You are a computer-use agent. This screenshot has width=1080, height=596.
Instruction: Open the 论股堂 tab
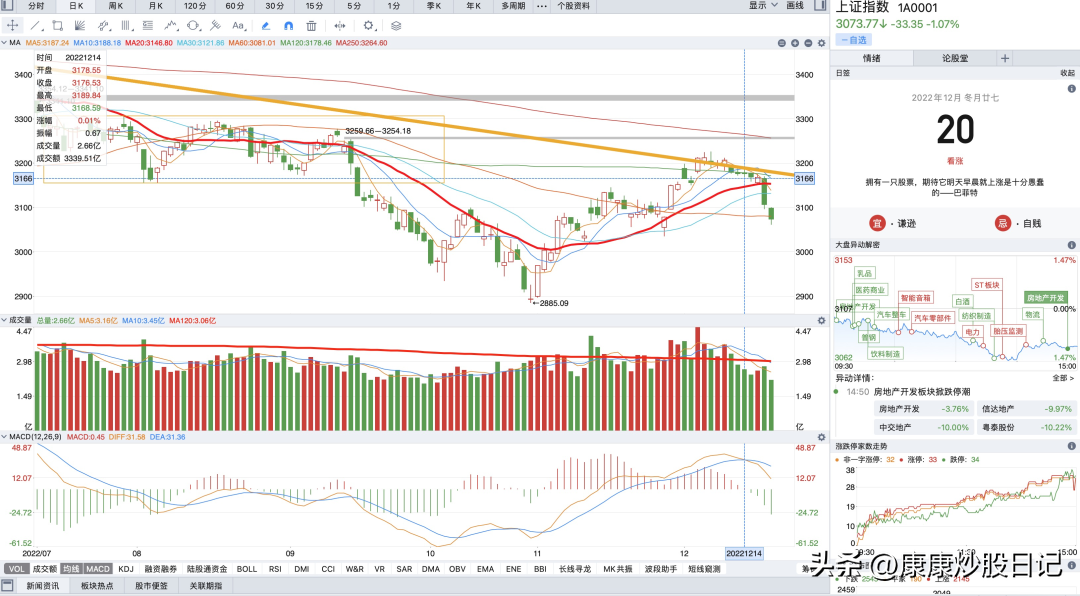coord(955,58)
